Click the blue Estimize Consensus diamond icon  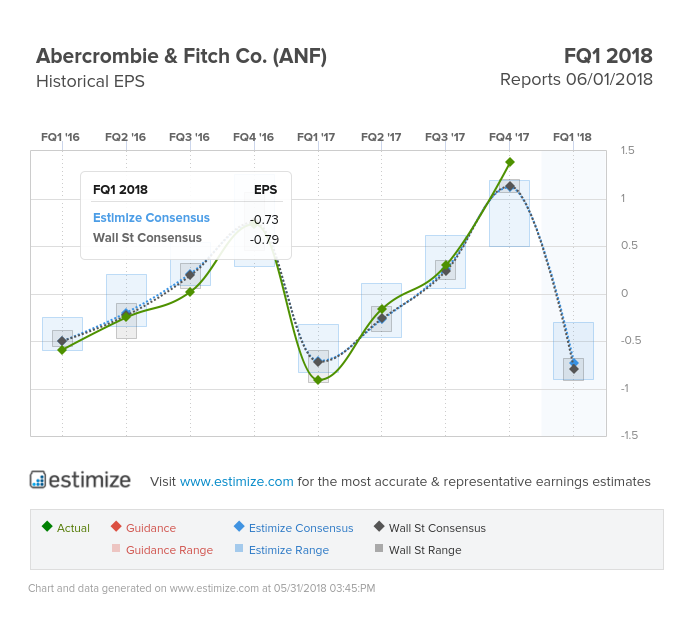tap(239, 526)
